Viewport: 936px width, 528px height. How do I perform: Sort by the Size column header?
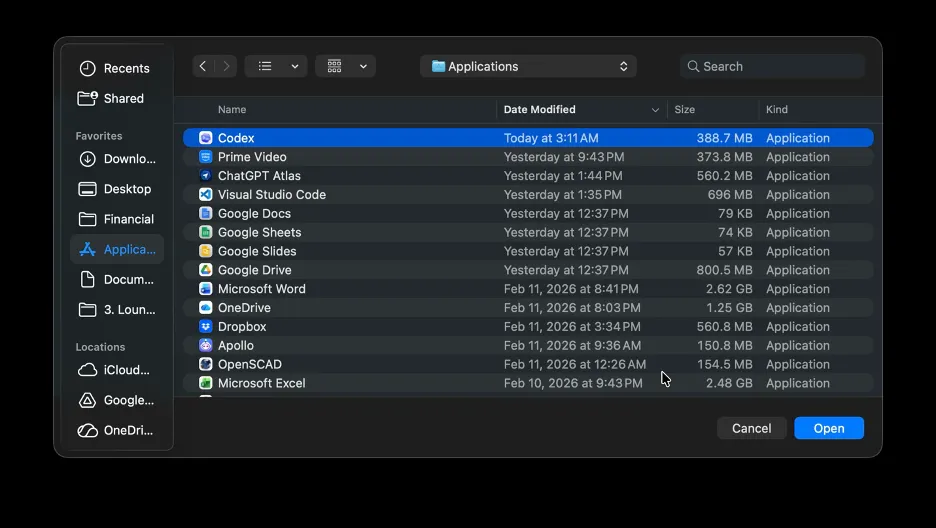[x=685, y=110]
